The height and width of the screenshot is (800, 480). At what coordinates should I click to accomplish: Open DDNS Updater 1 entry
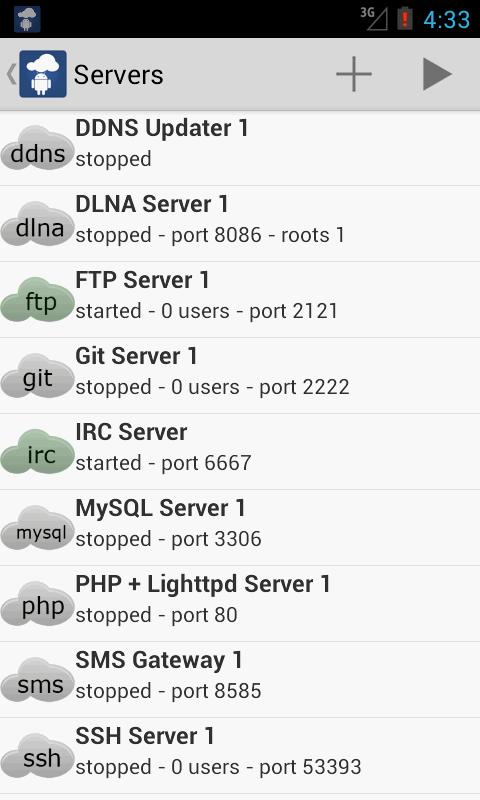(x=240, y=148)
